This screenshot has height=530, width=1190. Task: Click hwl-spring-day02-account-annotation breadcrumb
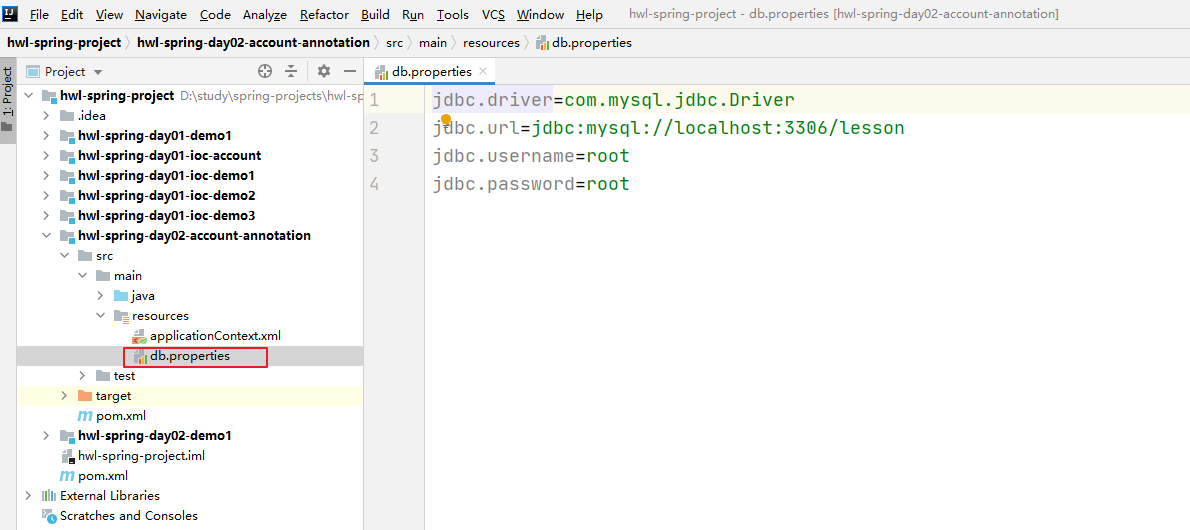[253, 43]
